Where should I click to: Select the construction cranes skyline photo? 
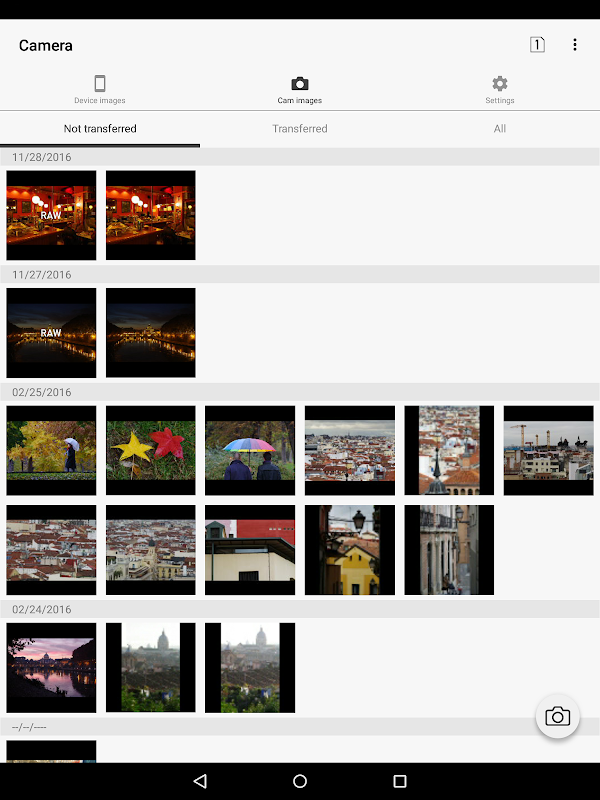click(x=548, y=451)
